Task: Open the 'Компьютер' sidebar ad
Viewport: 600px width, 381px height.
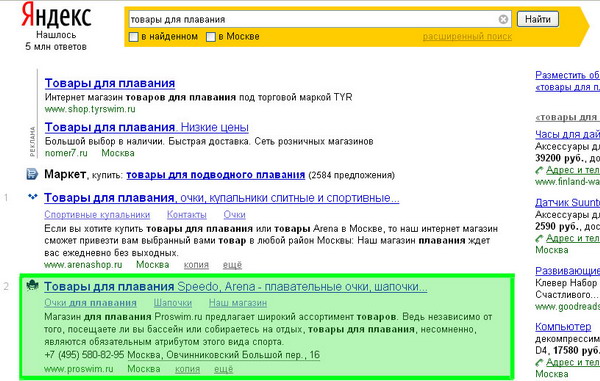Action: (563, 327)
